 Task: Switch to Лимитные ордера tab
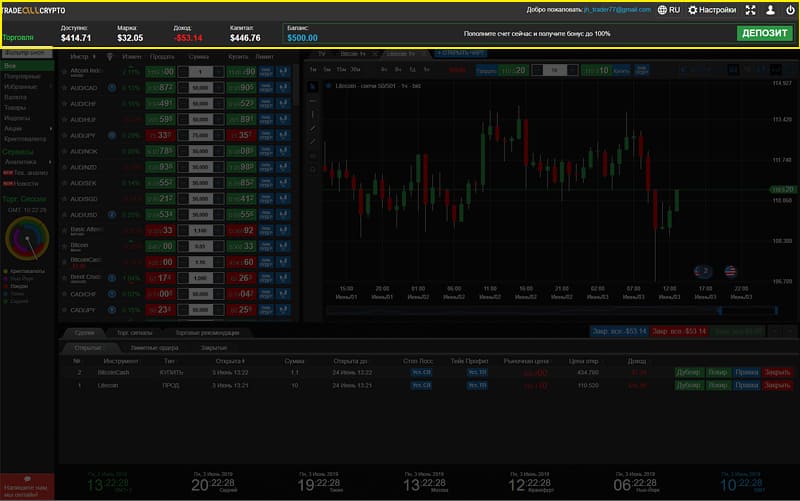[x=154, y=347]
